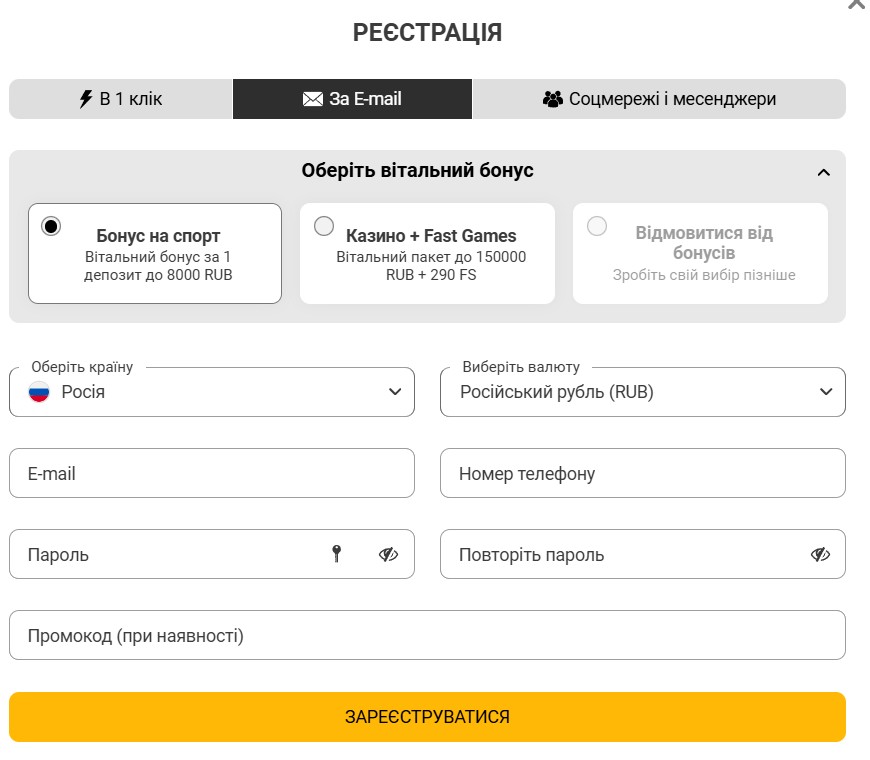Image resolution: width=870 pixels, height=760 pixels.
Task: Click the key icon in password field
Action: coord(337,554)
